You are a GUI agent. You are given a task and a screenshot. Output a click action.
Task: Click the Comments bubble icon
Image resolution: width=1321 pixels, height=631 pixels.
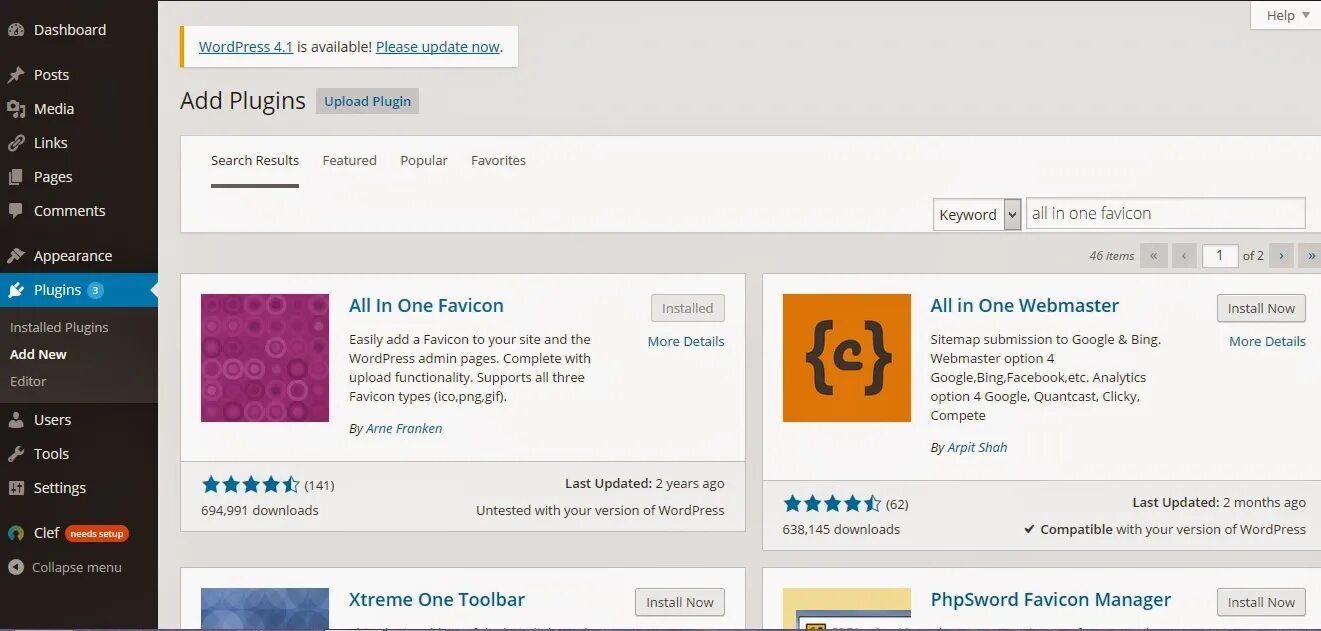pyautogui.click(x=16, y=211)
